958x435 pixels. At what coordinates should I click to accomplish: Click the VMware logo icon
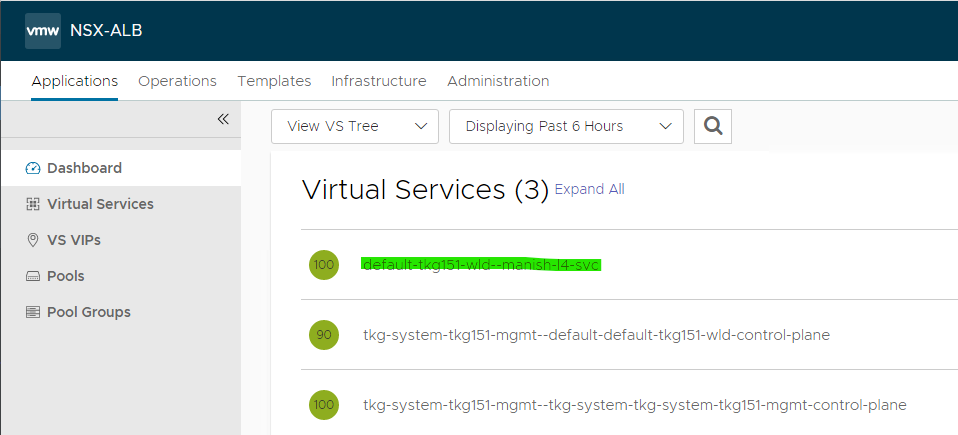pyautogui.click(x=43, y=30)
